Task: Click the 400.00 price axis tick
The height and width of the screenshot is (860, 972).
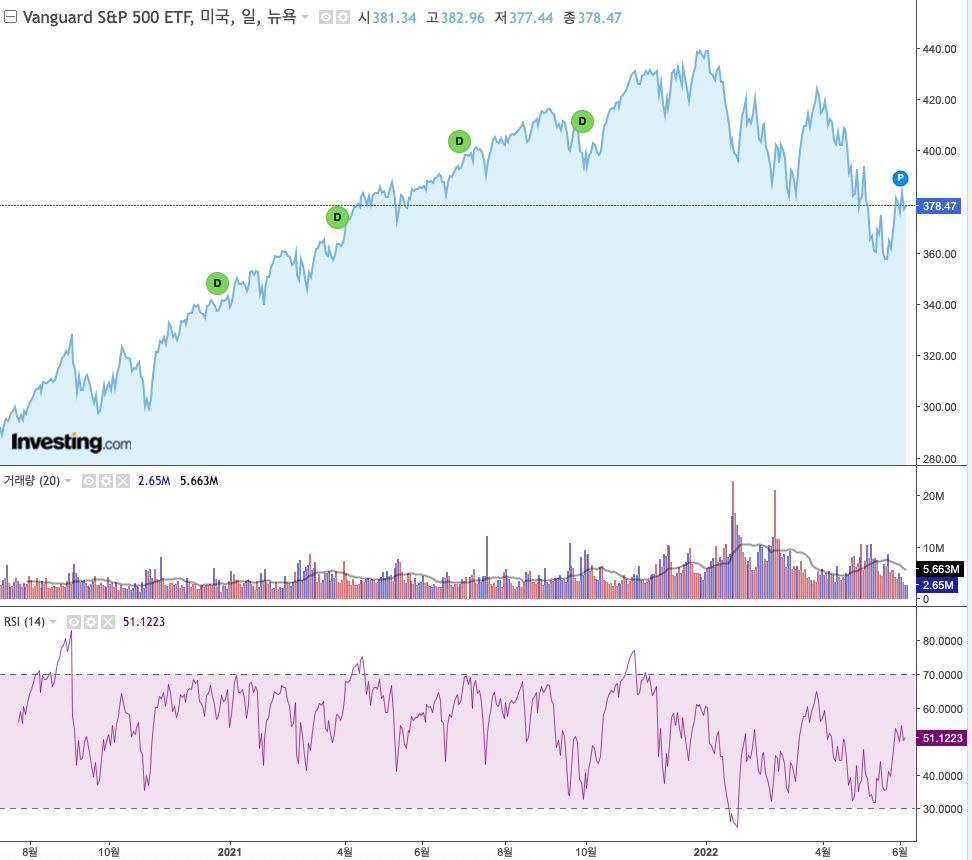Action: coord(939,151)
